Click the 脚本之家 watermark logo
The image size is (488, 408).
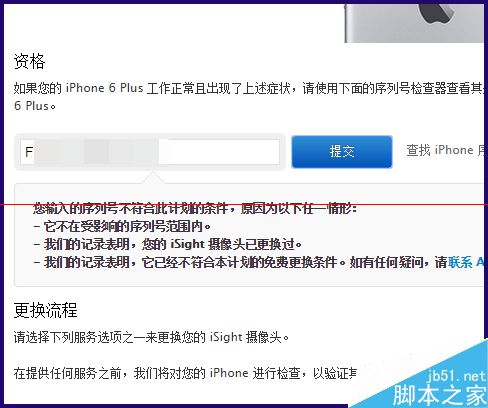click(x=439, y=395)
